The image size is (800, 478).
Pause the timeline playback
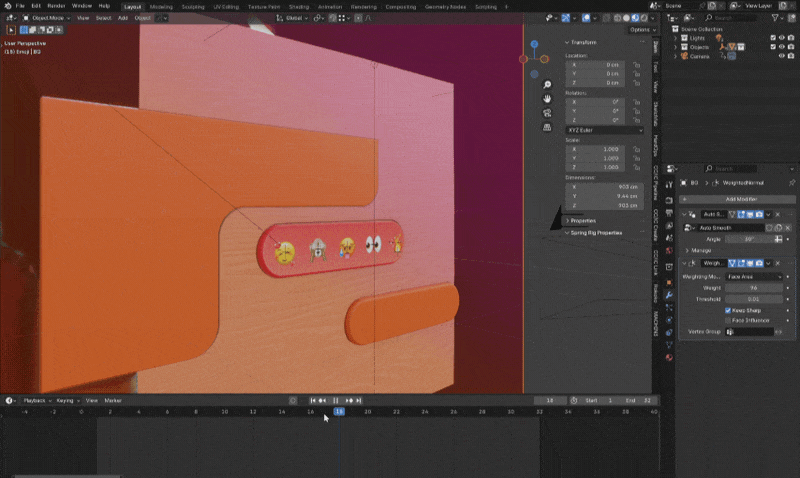(x=335, y=400)
